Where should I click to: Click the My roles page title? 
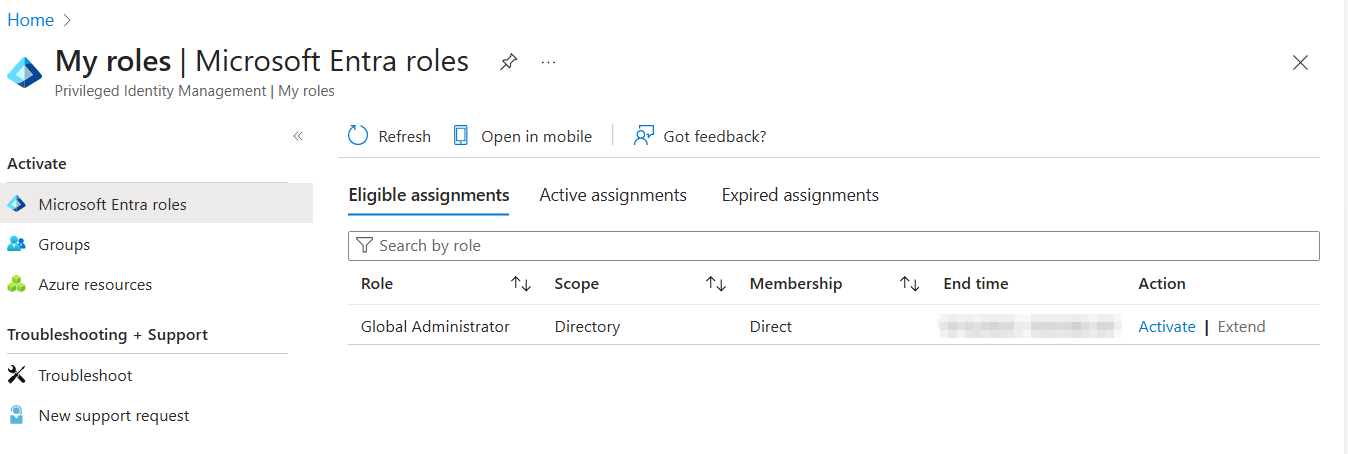(x=262, y=61)
